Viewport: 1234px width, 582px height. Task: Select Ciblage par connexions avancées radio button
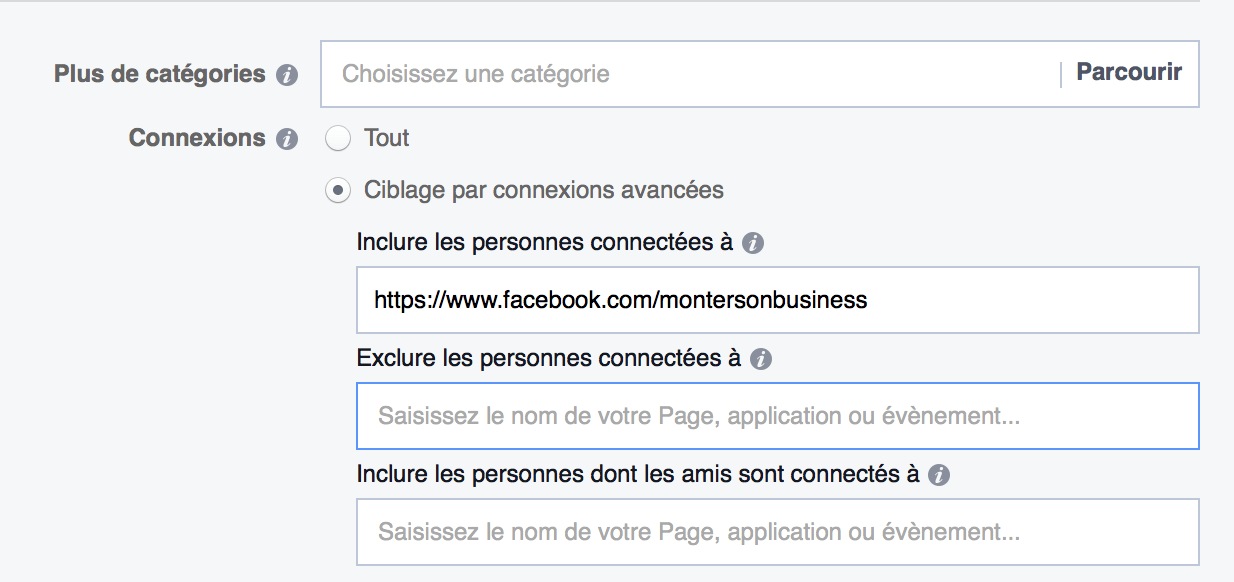[338, 190]
